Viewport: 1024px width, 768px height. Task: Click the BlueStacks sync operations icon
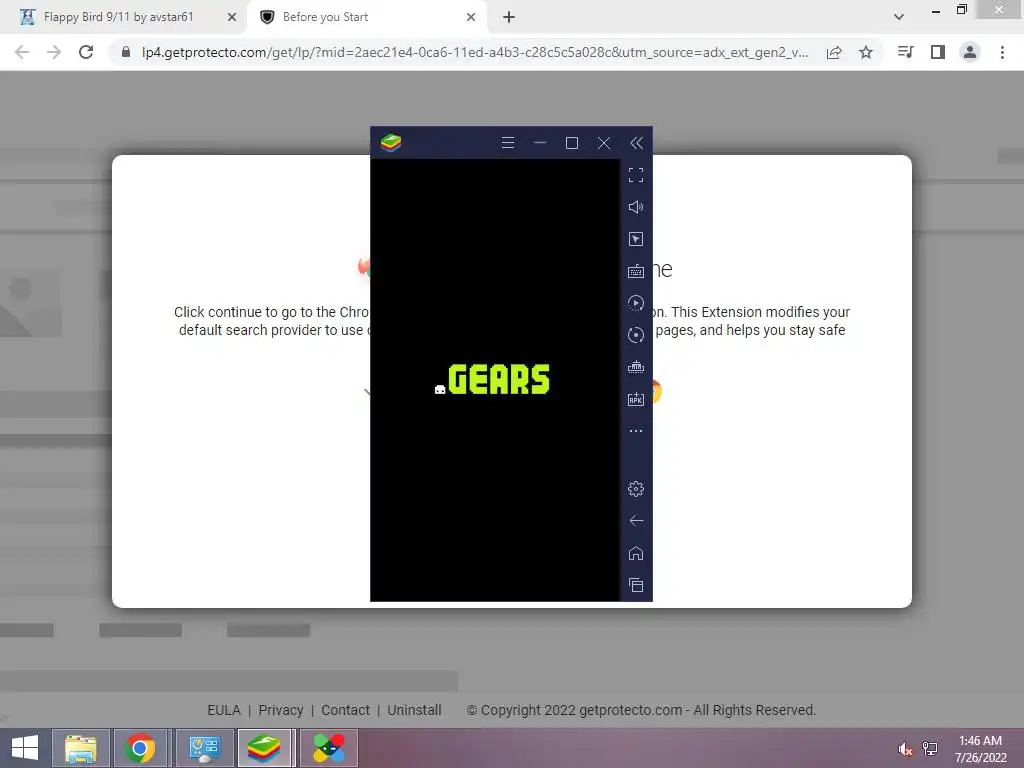pos(636,335)
